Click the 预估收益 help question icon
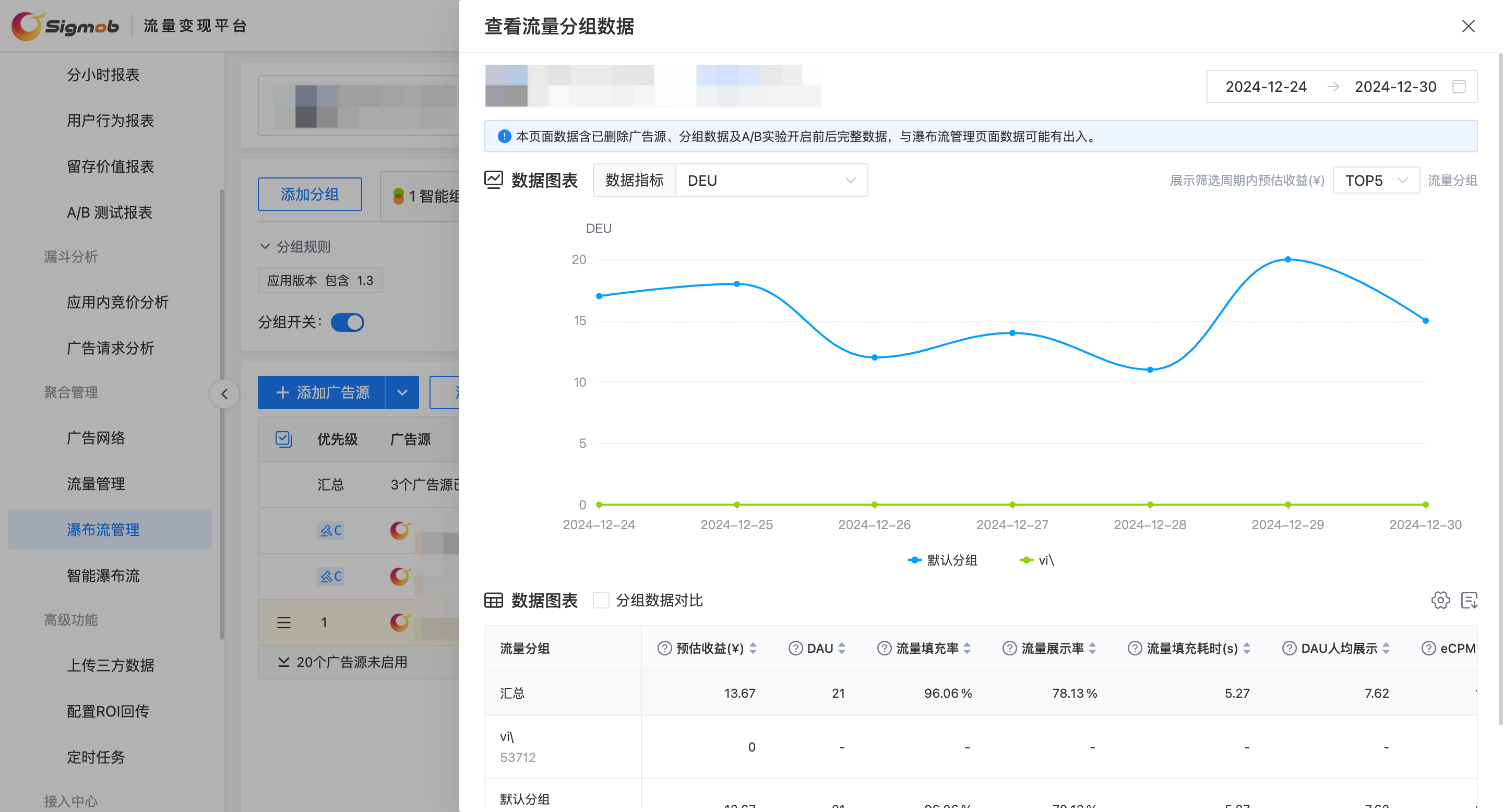This screenshot has height=812, width=1503. [x=664, y=648]
